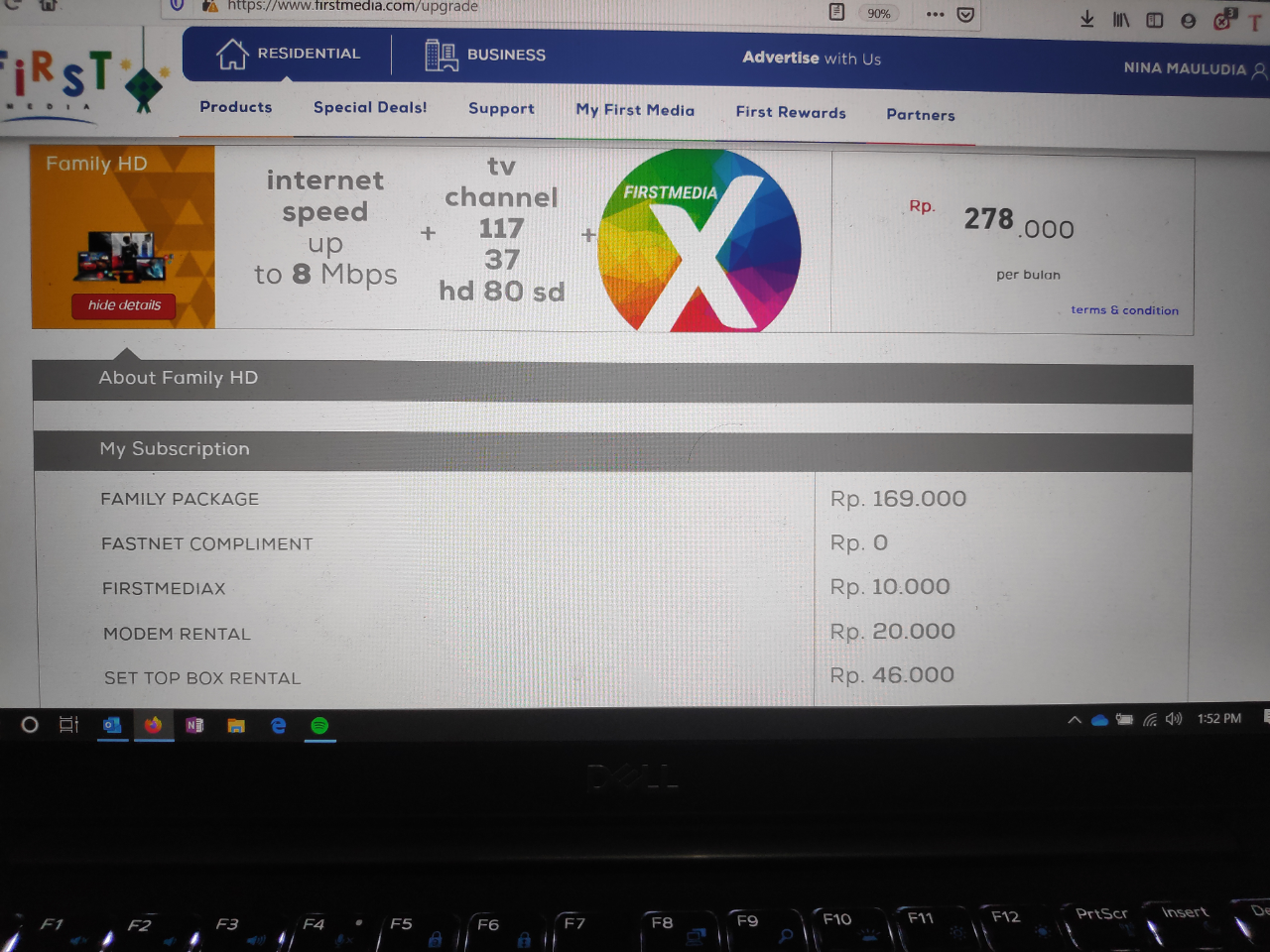The image size is (1270, 952).
Task: Click the connection security padlock icon
Action: 209,6
